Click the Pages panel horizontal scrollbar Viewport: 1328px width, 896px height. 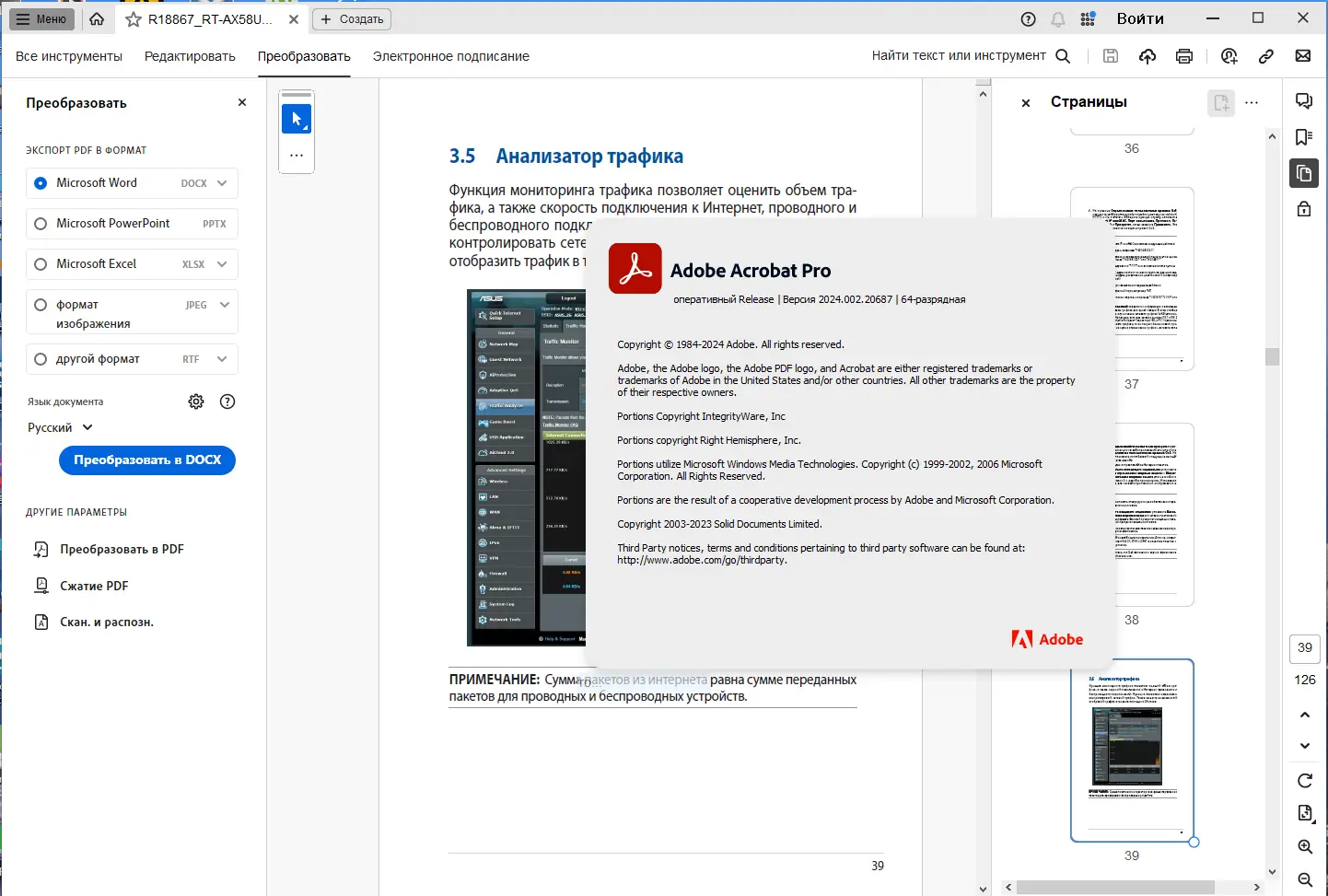pos(1115,888)
